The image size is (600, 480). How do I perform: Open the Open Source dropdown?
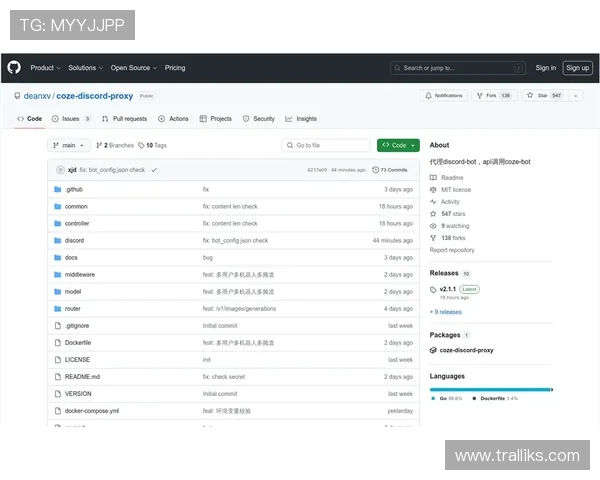pyautogui.click(x=134, y=68)
